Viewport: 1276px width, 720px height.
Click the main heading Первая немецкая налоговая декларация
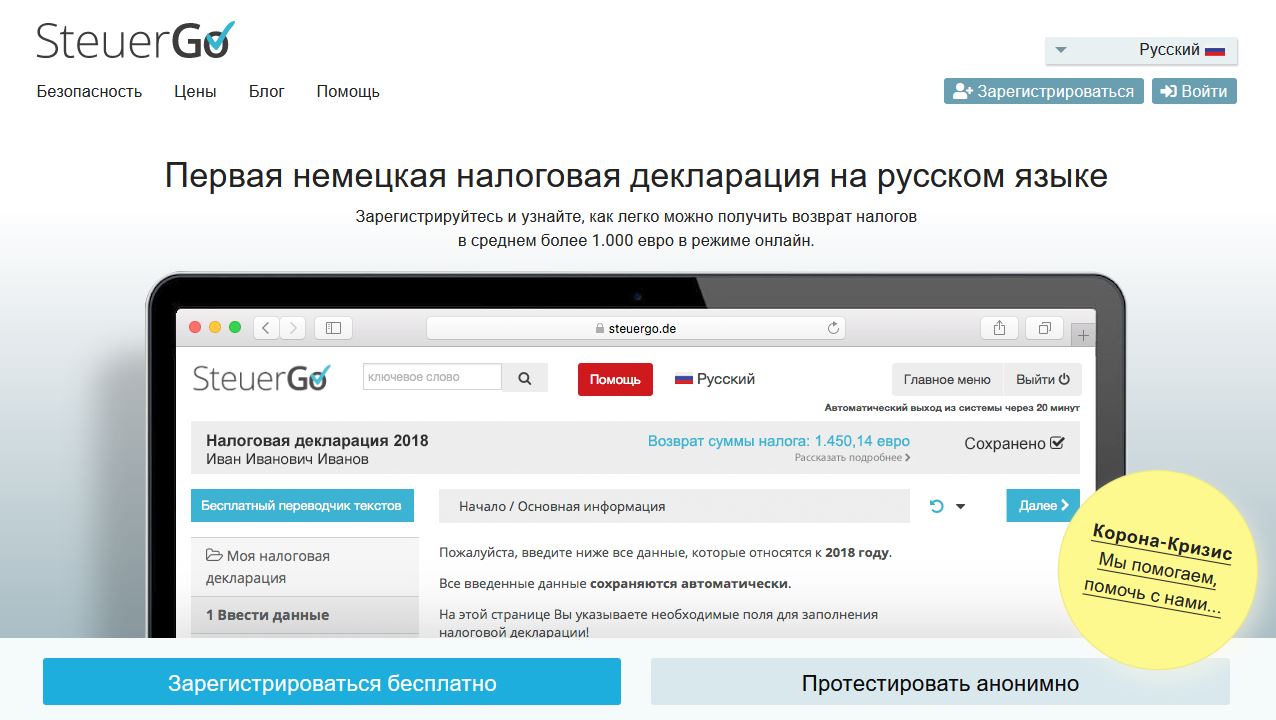tap(636, 176)
